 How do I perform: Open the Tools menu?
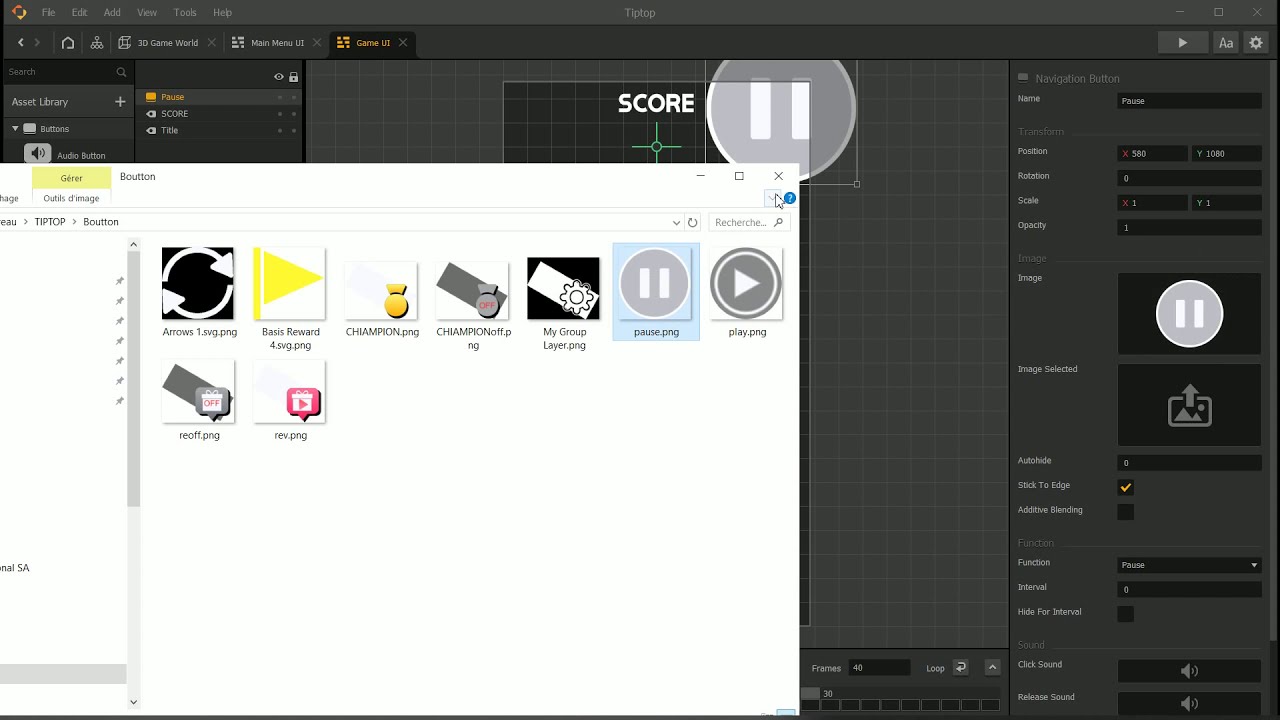pos(185,13)
